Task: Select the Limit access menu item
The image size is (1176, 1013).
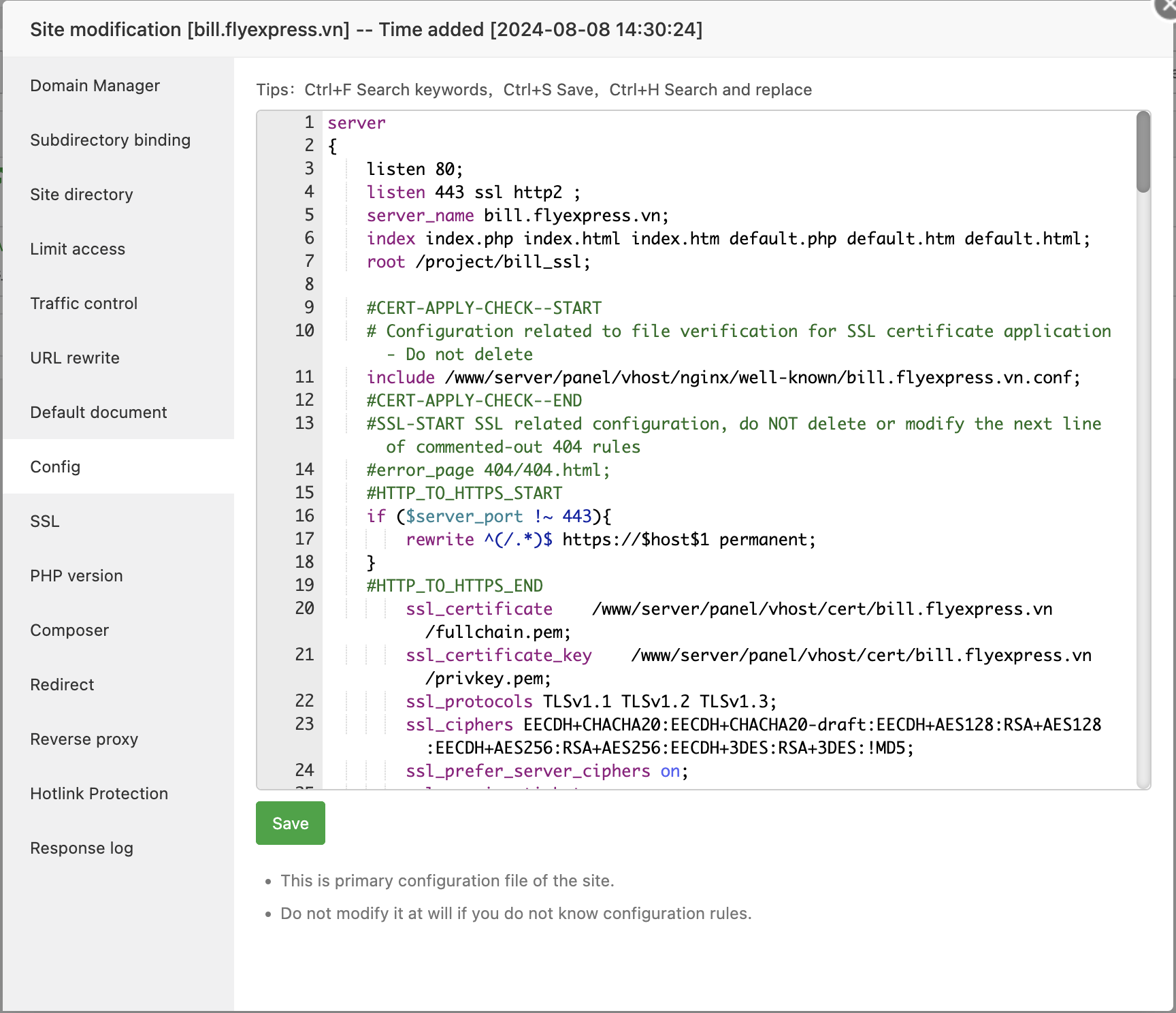Action: tap(78, 249)
